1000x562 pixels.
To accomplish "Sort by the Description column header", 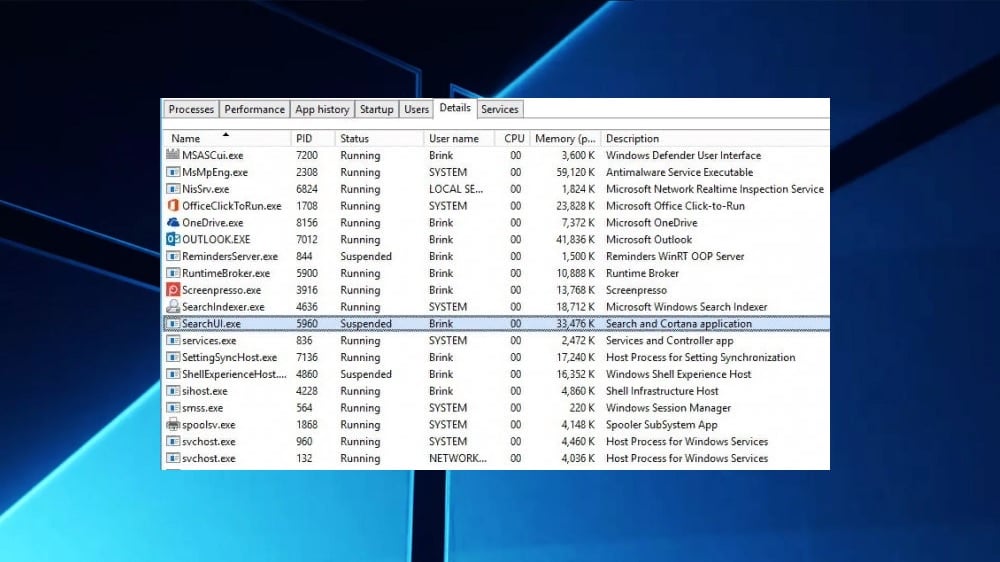I will pos(715,138).
